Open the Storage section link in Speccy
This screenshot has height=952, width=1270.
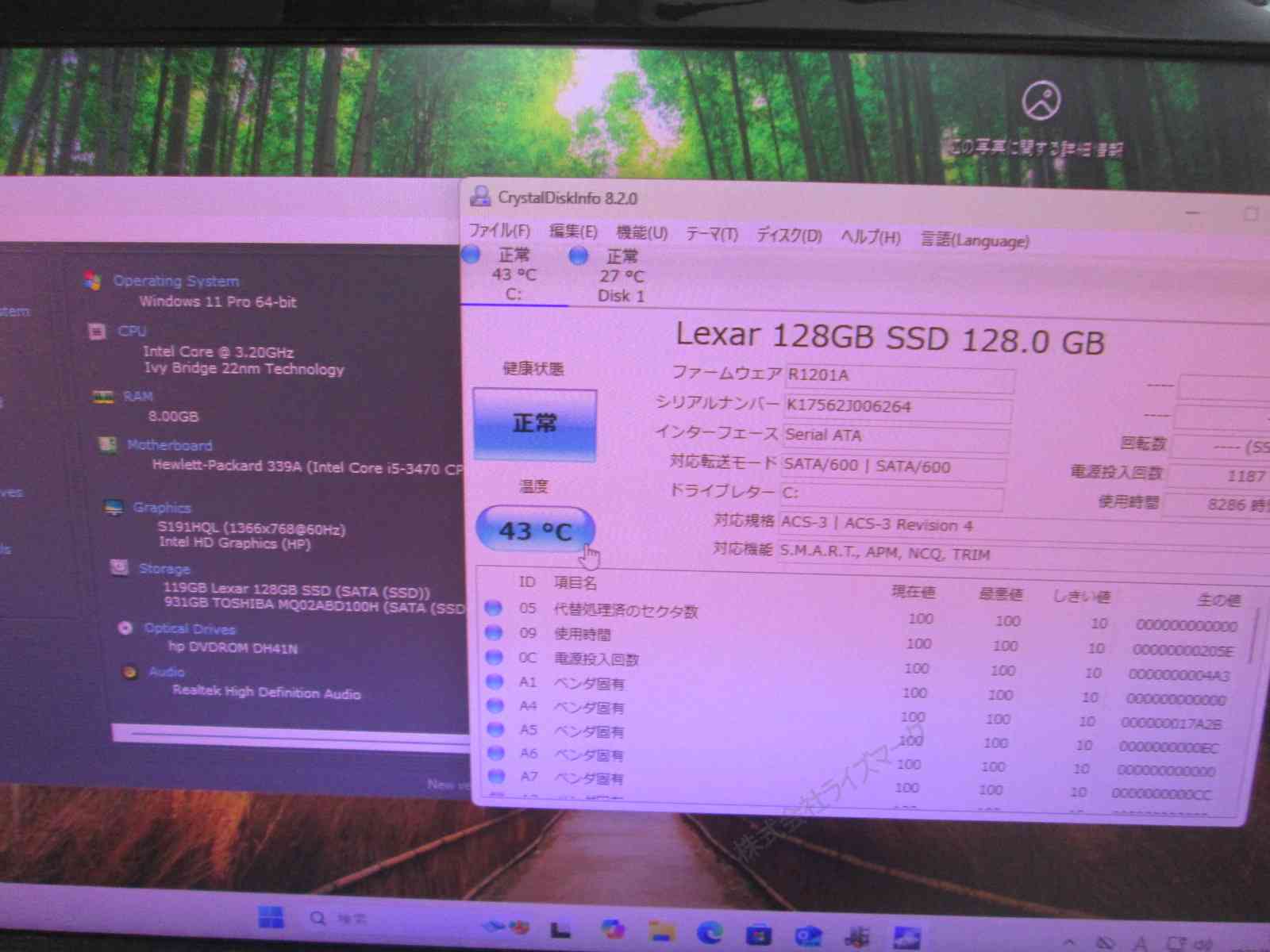click(x=164, y=569)
